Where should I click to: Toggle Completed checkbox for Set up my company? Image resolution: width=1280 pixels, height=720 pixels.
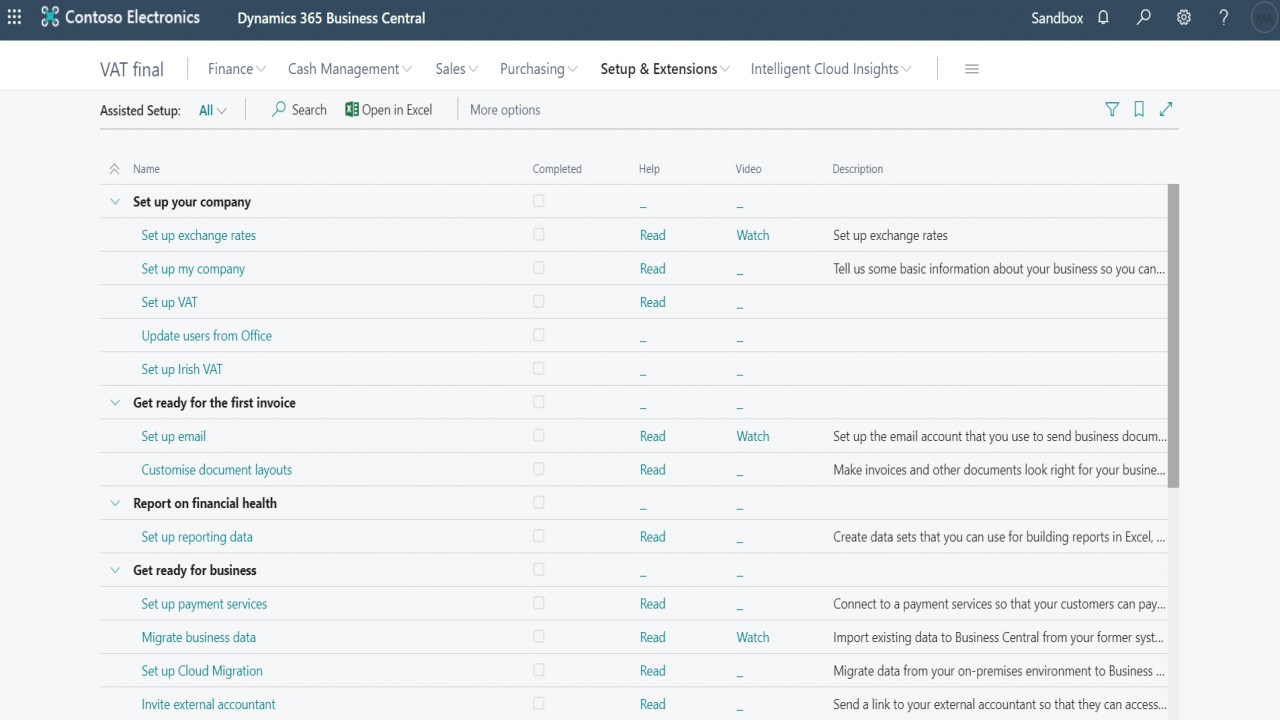point(539,268)
